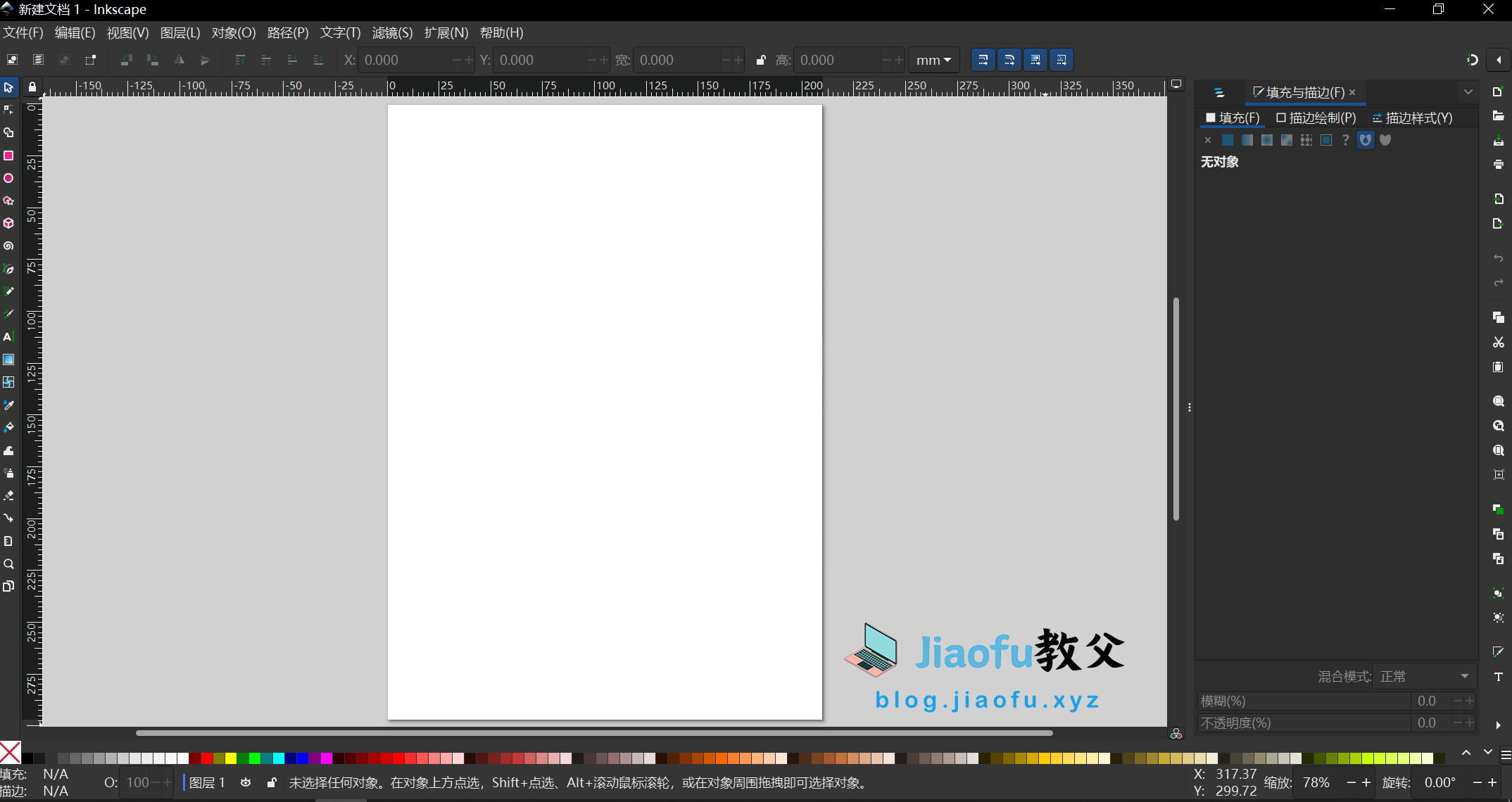Select the Color dropper tool
This screenshot has width=1512, height=802.
[x=8, y=405]
